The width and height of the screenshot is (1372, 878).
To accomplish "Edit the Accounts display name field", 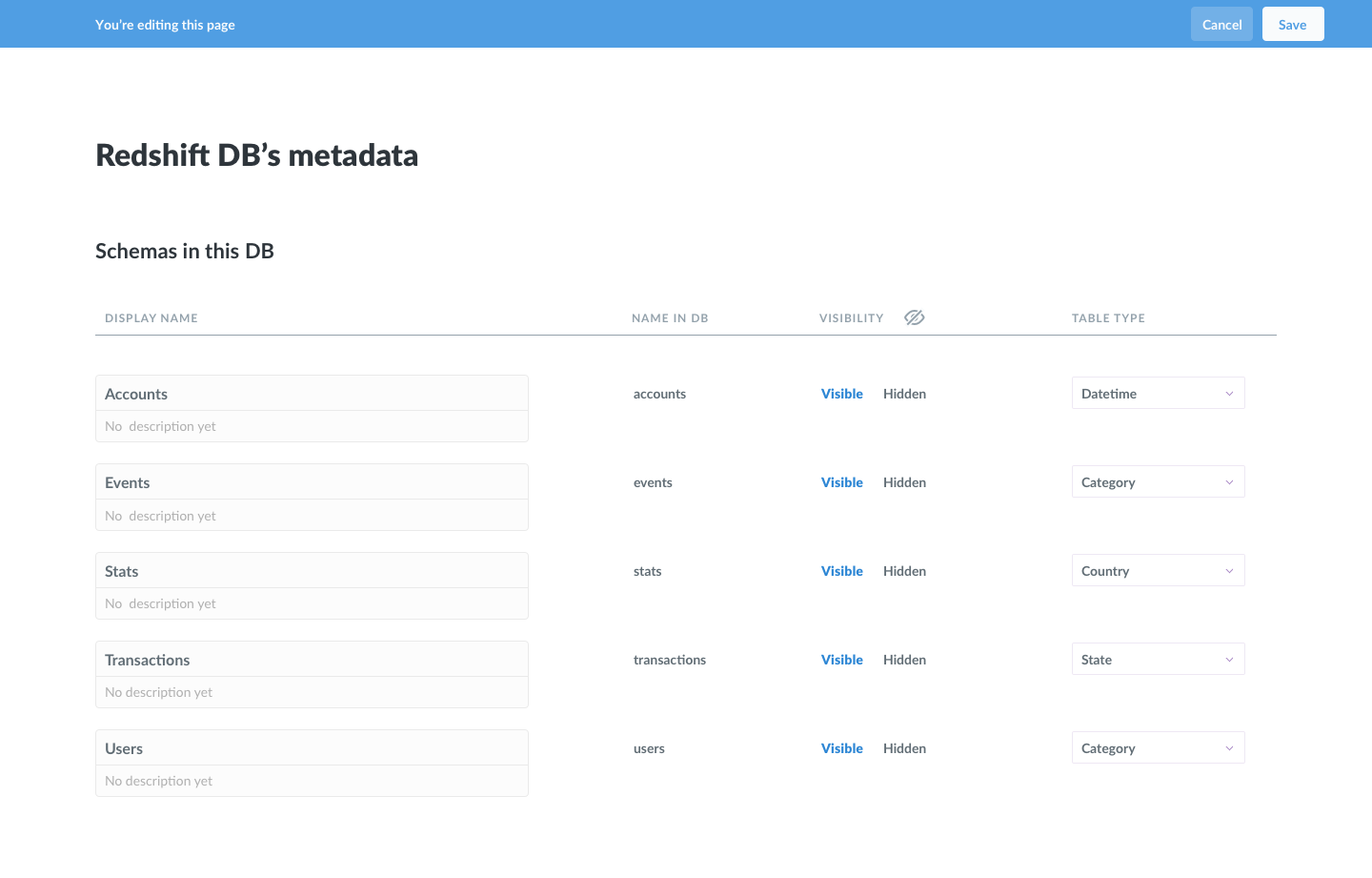I will coord(312,393).
